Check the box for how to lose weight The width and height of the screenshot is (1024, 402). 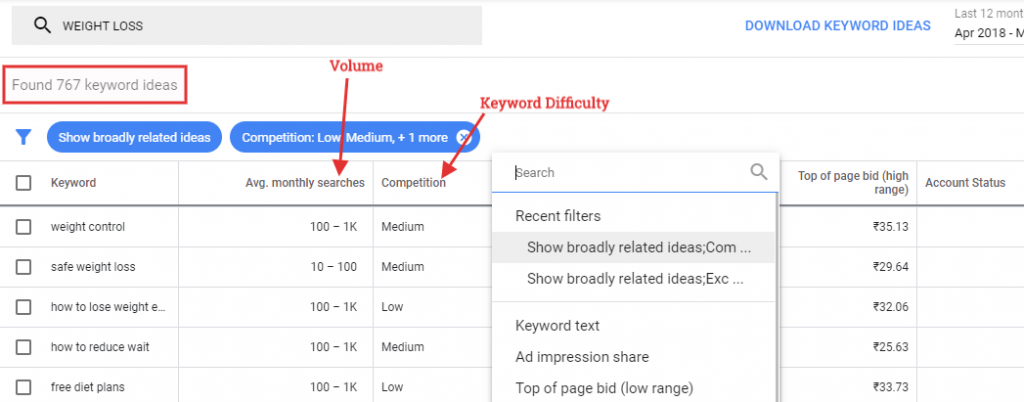(24, 307)
